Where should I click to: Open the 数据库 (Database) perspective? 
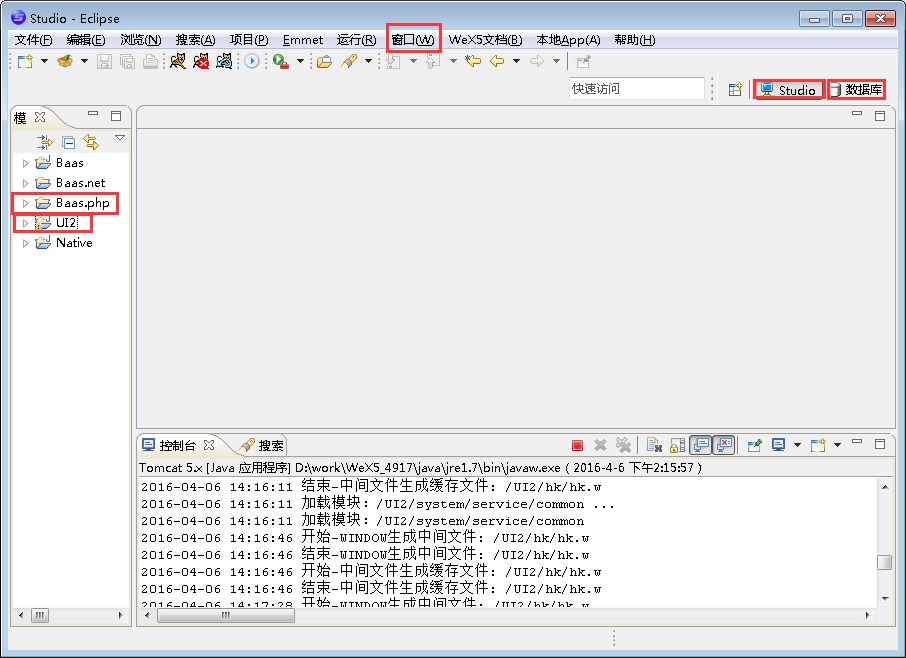coord(858,89)
